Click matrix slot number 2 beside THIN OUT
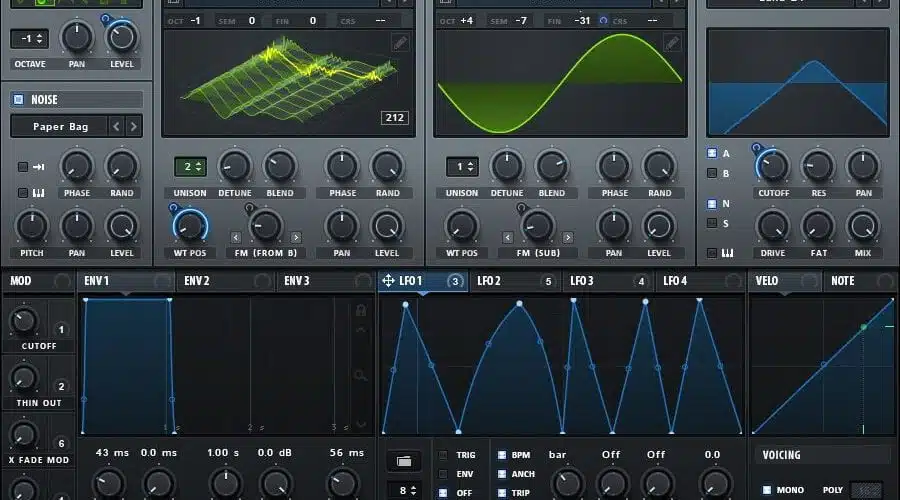Viewport: 900px width, 500px height. pos(61,386)
